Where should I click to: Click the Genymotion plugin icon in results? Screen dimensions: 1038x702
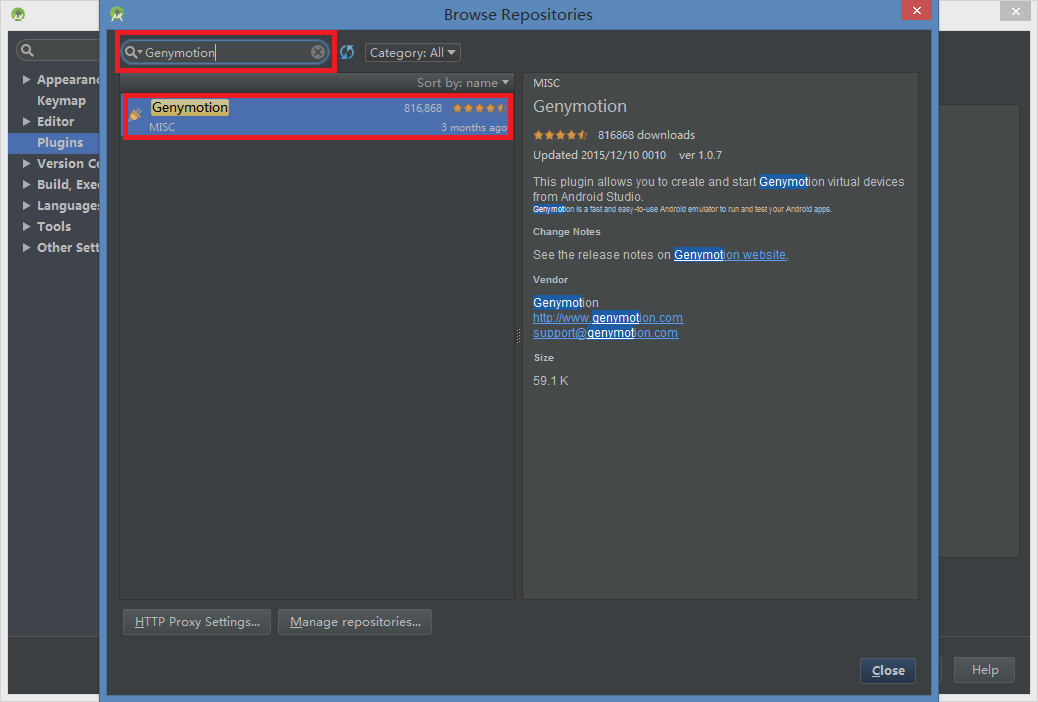136,115
